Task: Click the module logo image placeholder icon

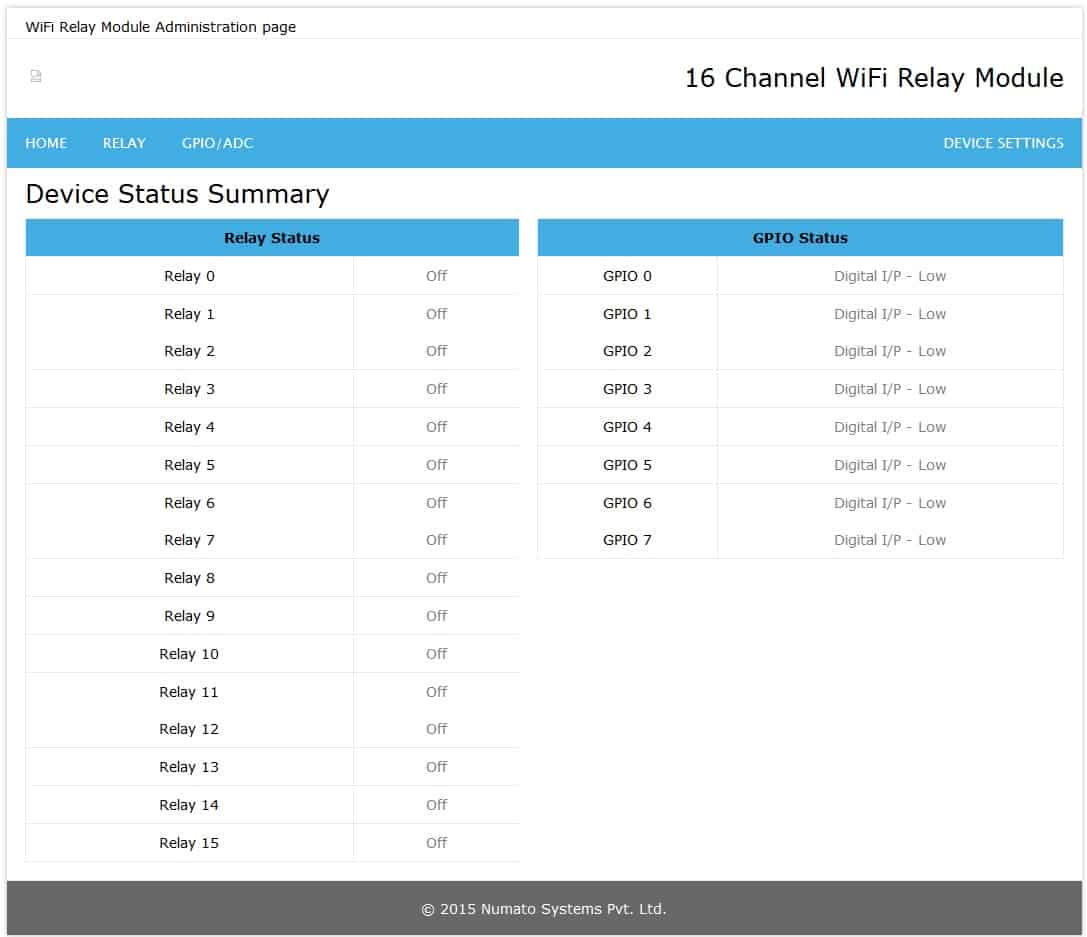Action: pyautogui.click(x=36, y=76)
